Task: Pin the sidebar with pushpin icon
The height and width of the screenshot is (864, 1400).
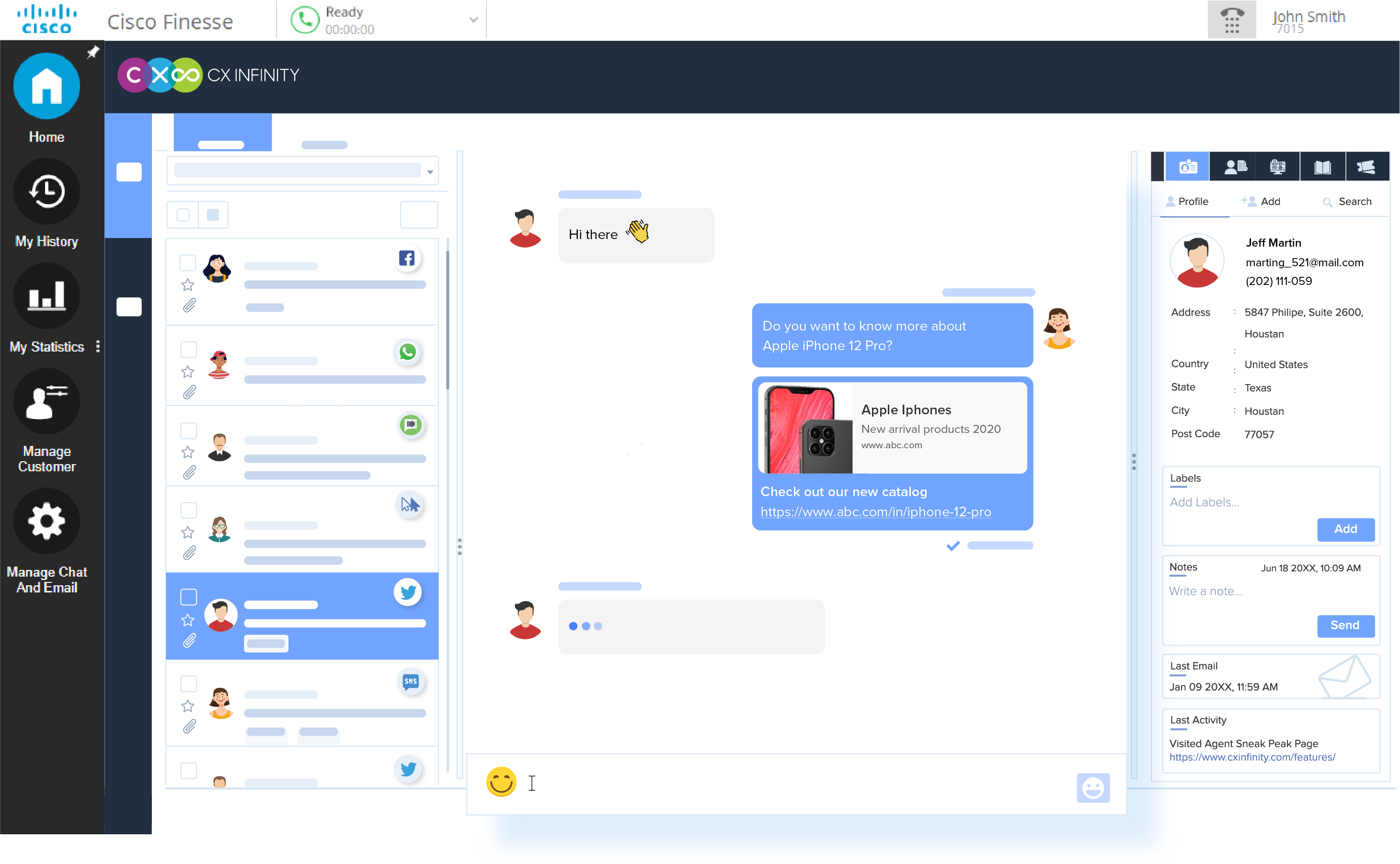Action: (x=92, y=53)
